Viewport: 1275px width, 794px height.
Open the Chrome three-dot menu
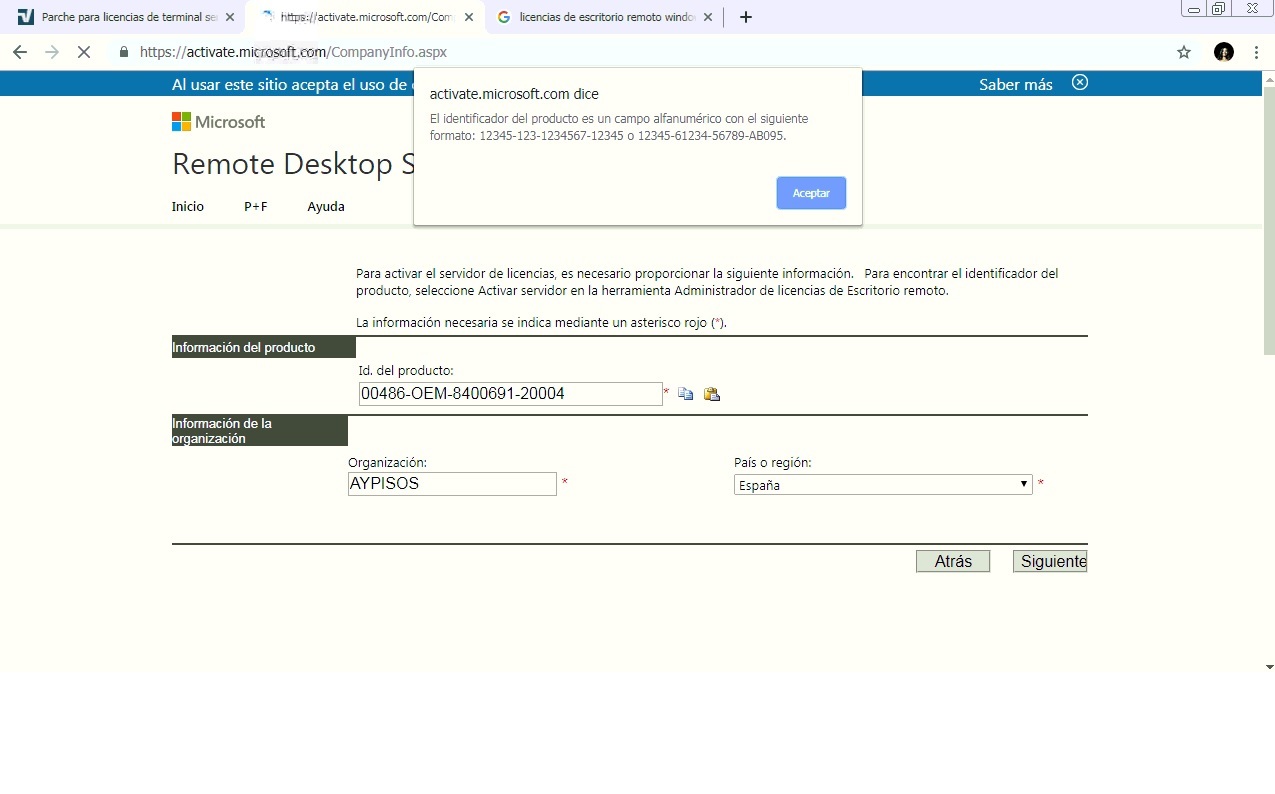point(1256,52)
